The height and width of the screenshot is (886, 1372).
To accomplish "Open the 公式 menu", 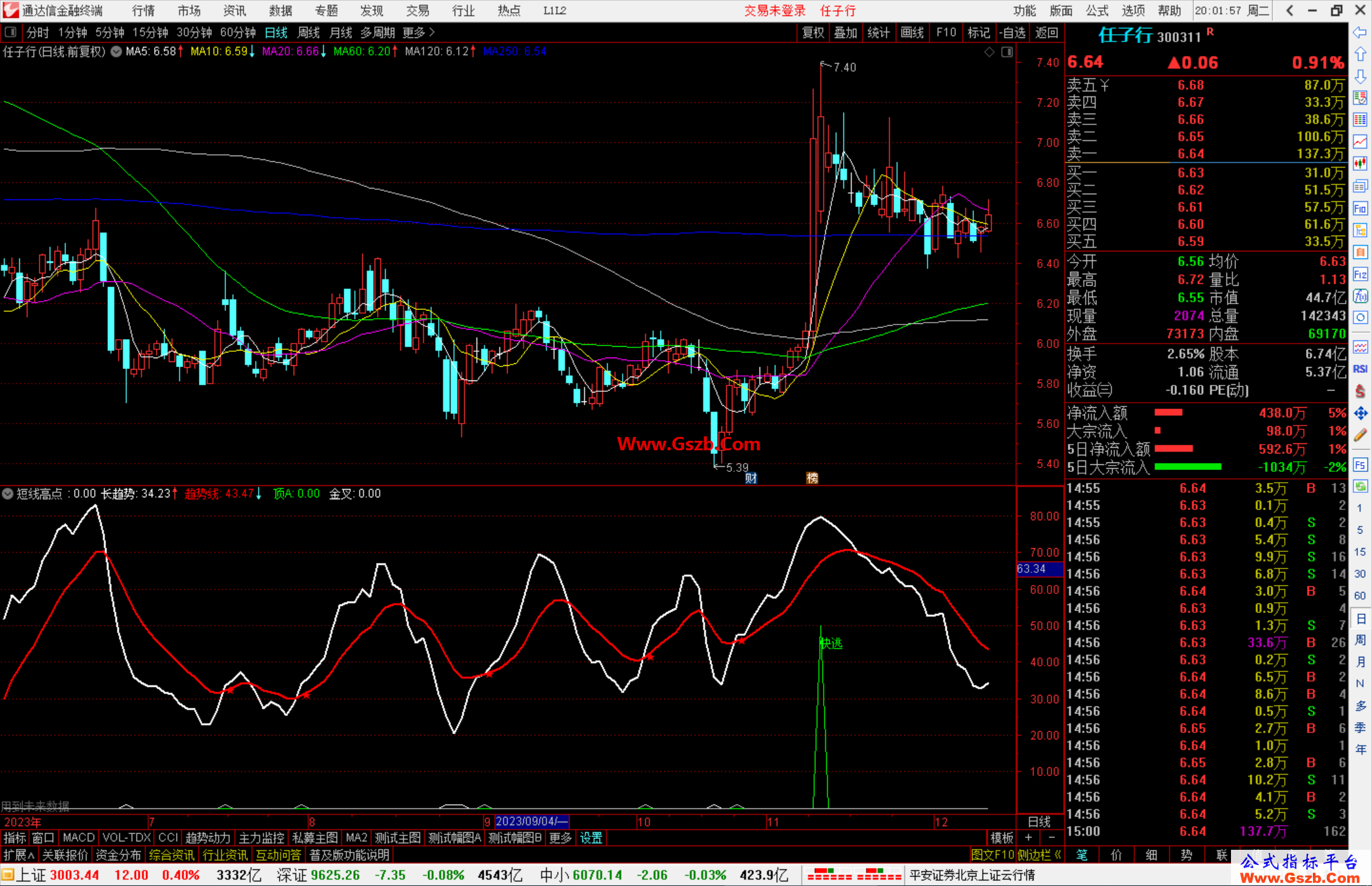I will click(x=1097, y=11).
